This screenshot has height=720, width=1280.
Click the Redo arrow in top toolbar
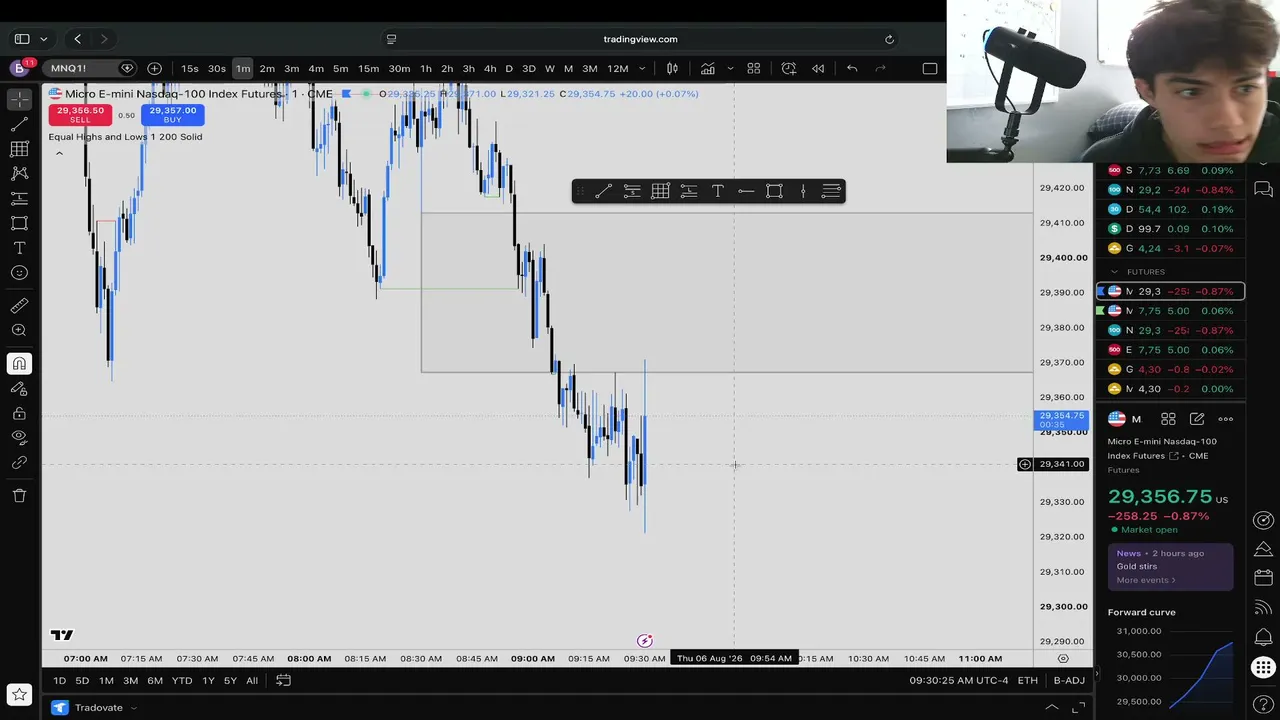(880, 68)
